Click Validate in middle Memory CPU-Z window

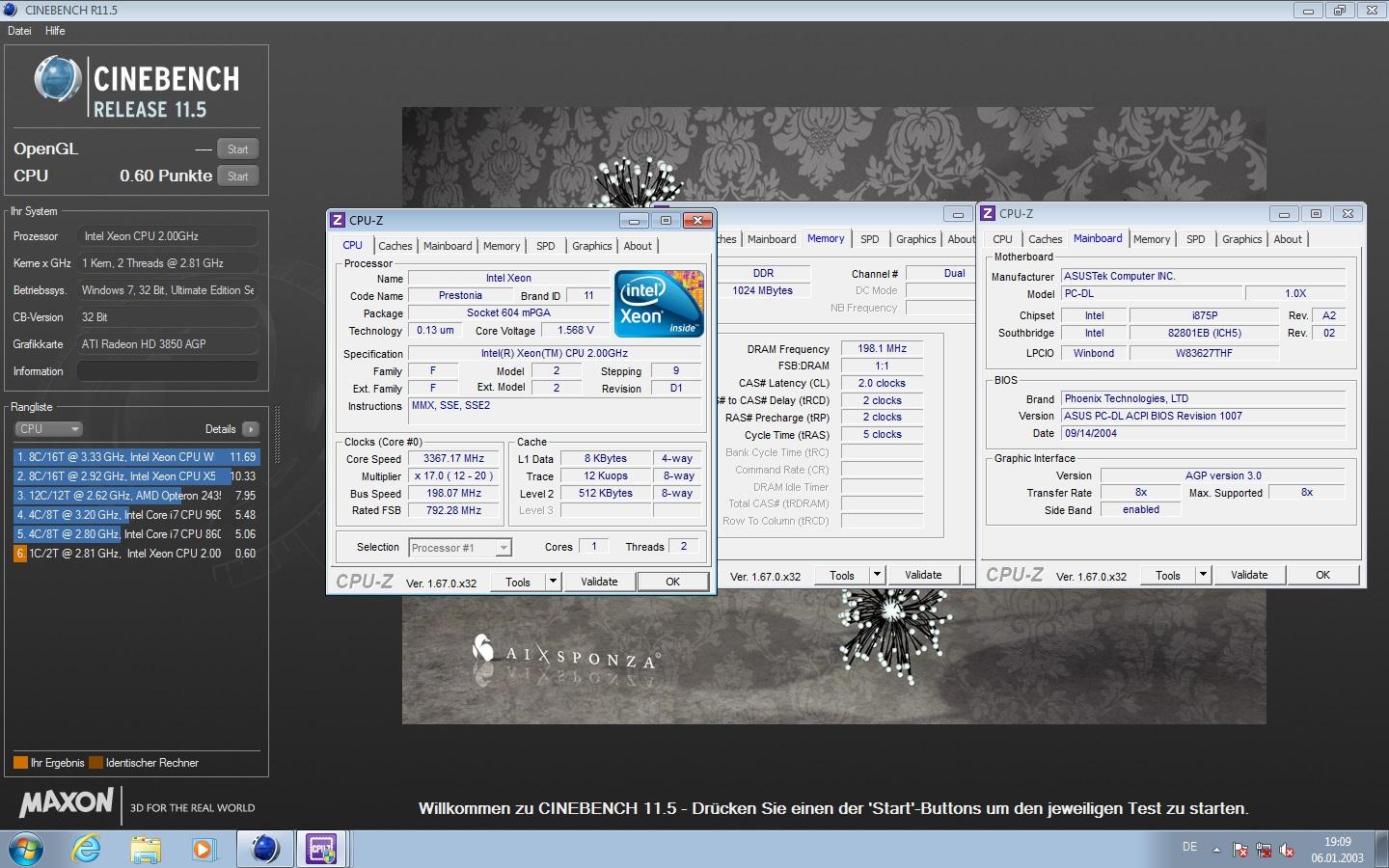tap(923, 575)
